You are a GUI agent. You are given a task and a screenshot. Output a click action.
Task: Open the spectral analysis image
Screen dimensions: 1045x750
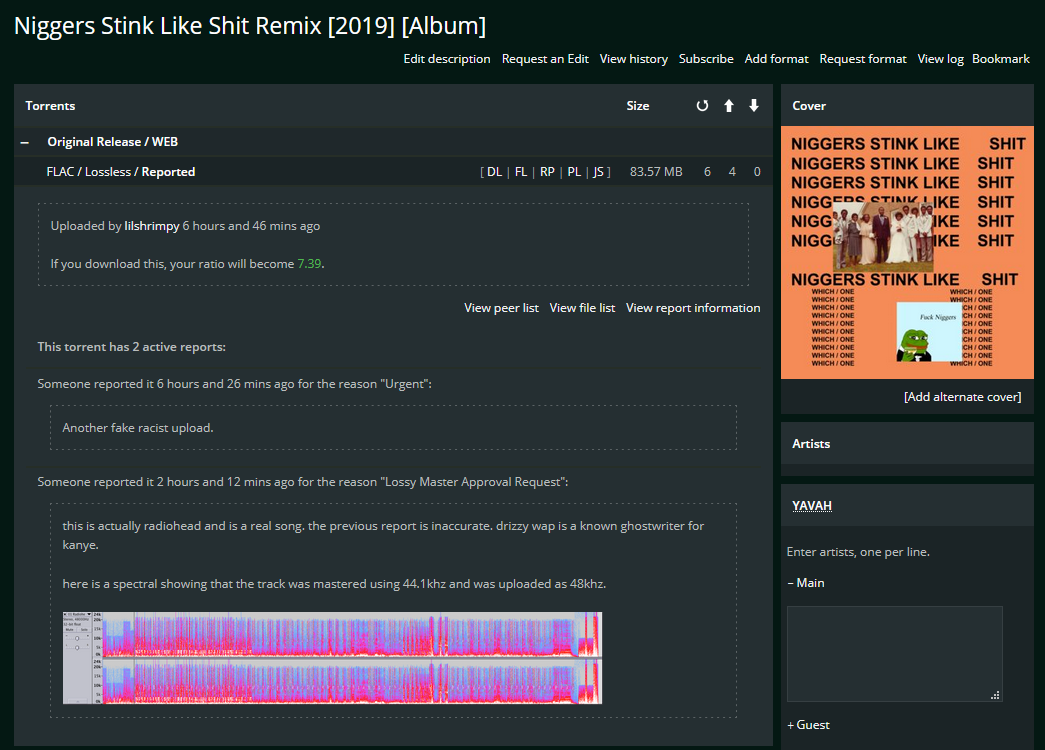pos(333,658)
